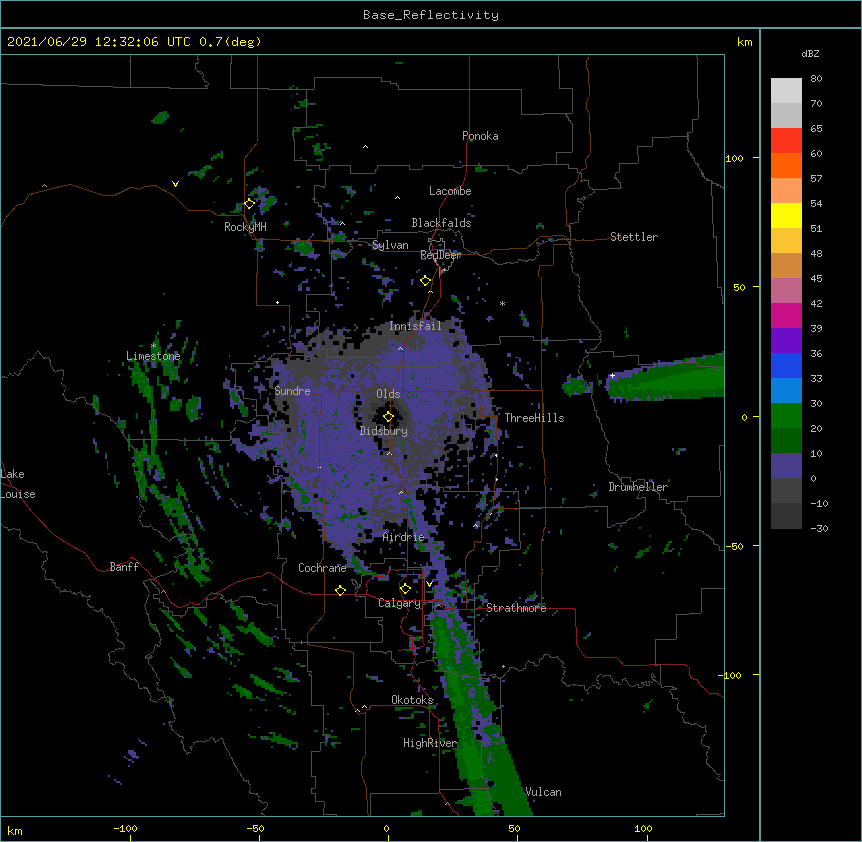Viewport: 862px width, 842px height.
Task: Click the HighRiver label
Action: (x=430, y=743)
